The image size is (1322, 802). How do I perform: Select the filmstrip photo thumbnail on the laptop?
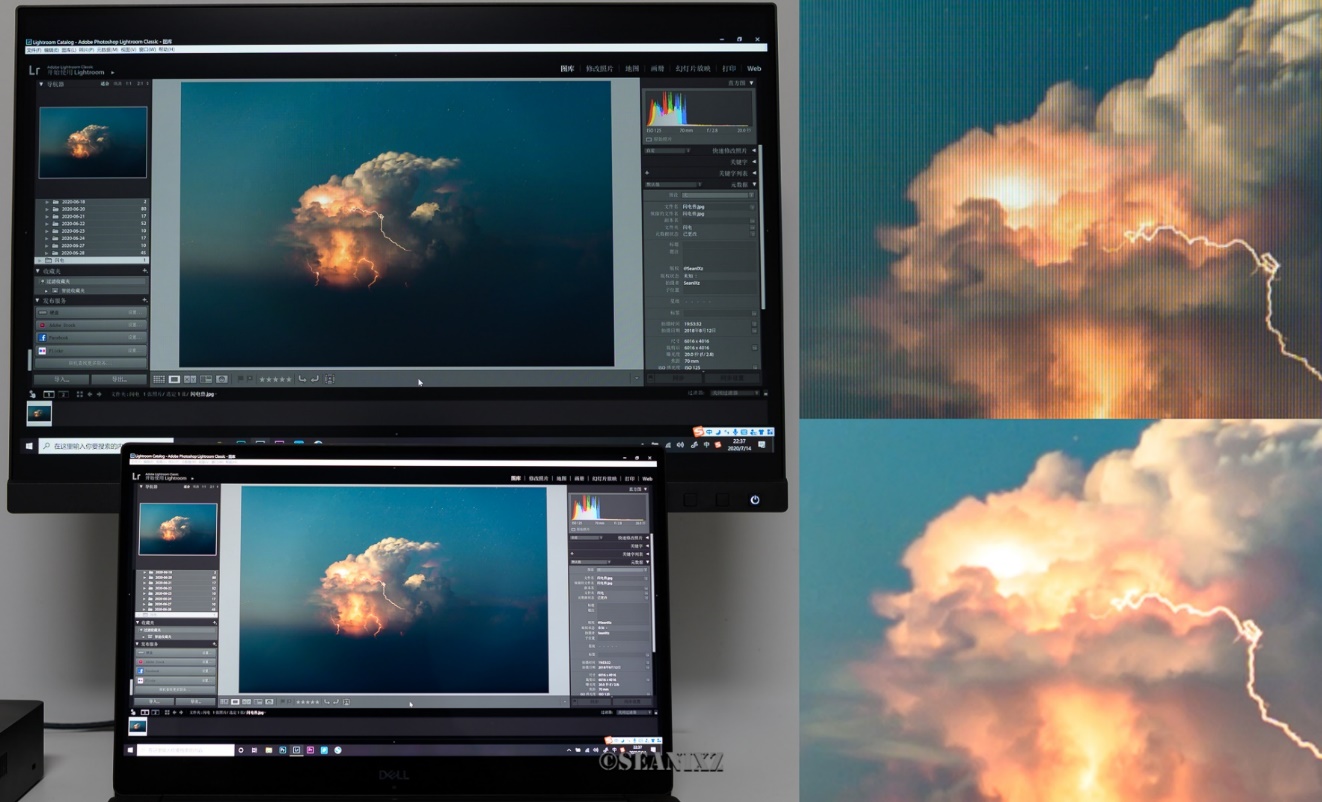[138, 725]
